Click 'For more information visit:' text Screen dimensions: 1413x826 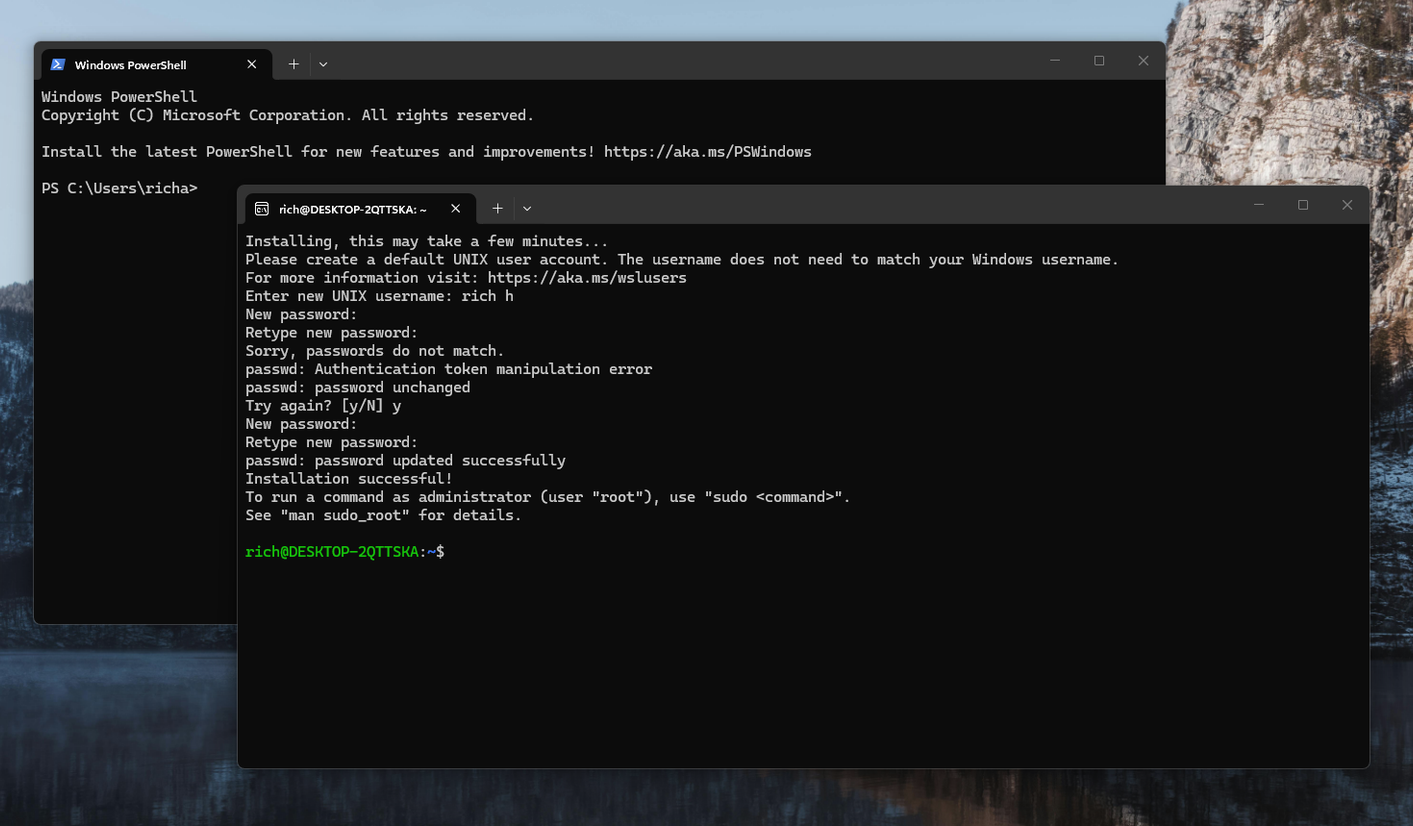[362, 278]
